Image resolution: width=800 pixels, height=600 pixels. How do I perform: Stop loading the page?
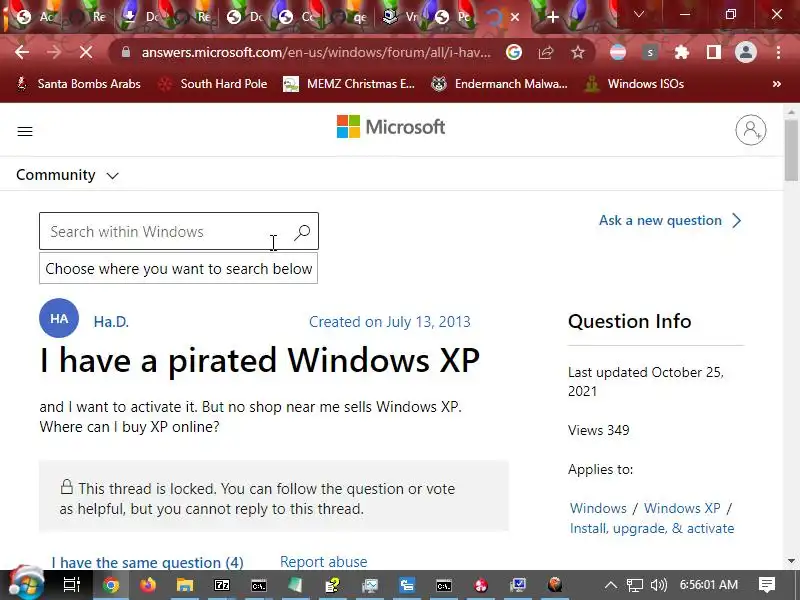(x=86, y=52)
